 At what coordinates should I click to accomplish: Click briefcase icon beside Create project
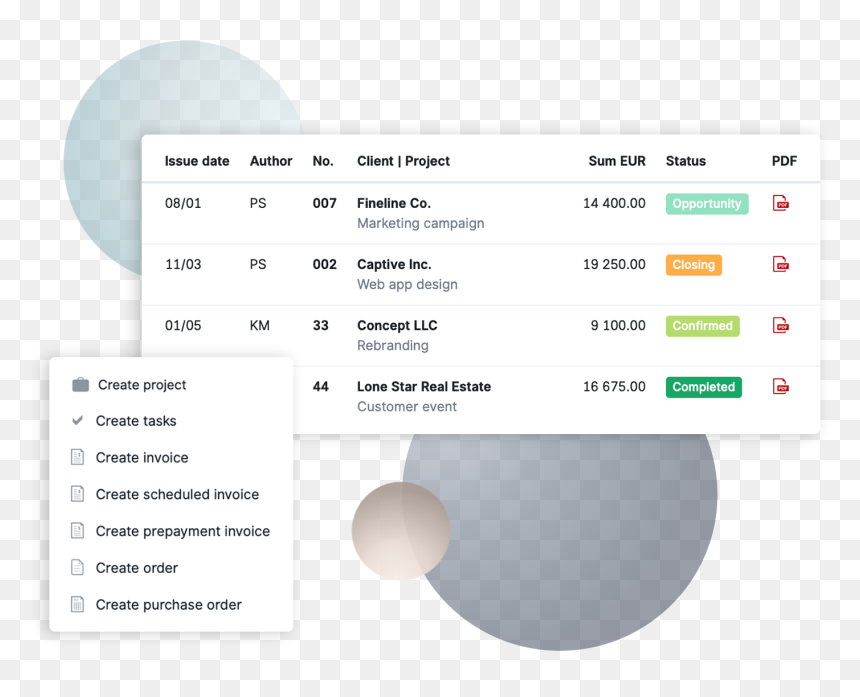point(81,385)
